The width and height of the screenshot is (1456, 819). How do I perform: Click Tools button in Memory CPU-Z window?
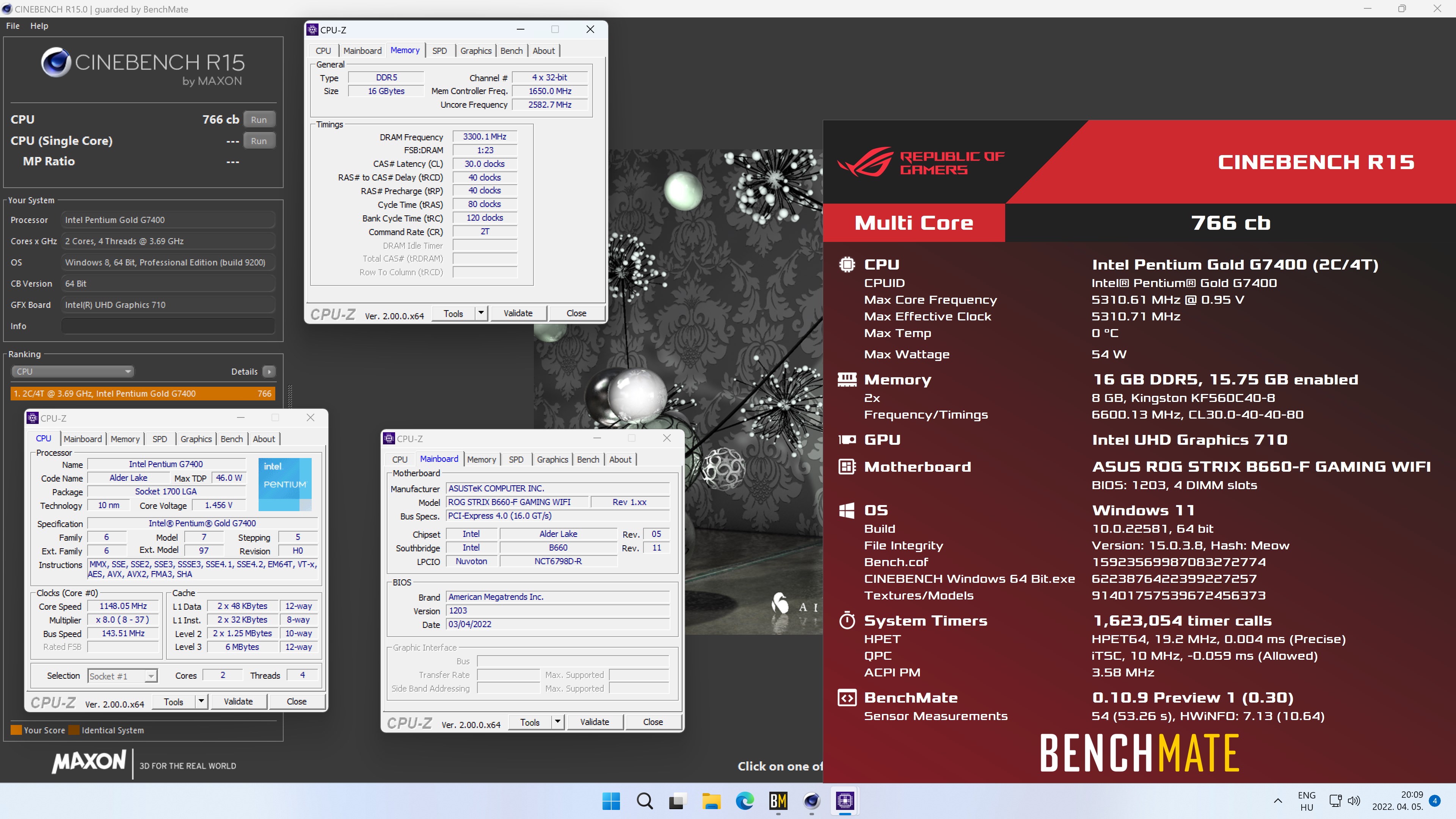(453, 313)
